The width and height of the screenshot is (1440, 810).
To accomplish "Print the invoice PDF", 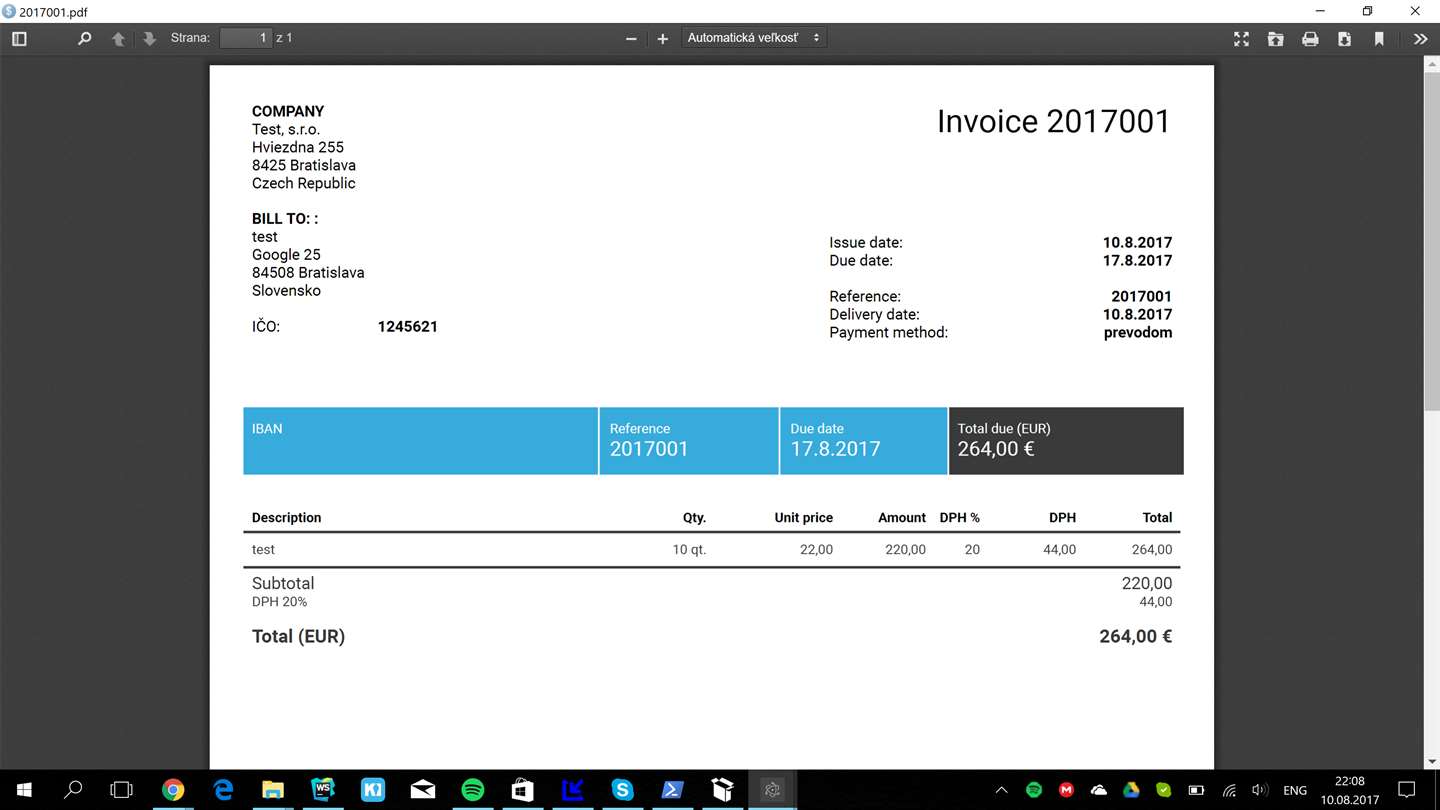I will [1310, 39].
